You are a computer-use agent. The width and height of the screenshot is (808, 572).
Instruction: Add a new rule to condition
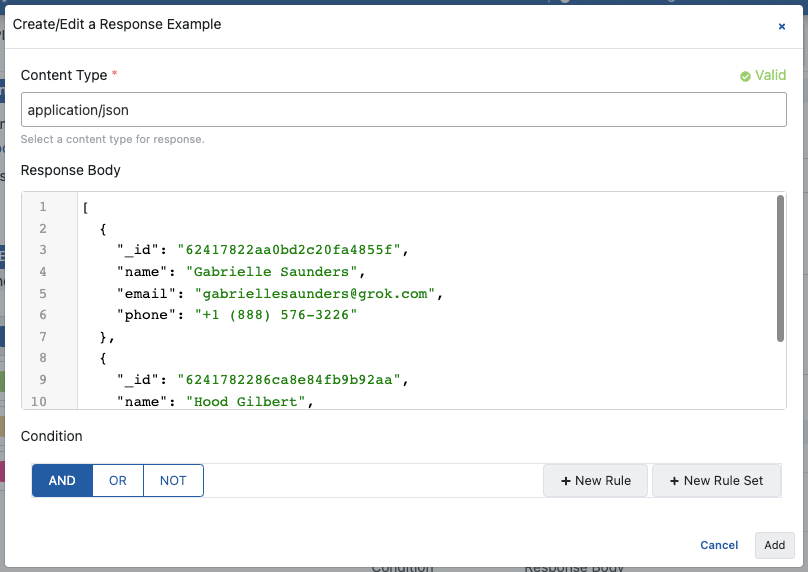[x=595, y=481]
